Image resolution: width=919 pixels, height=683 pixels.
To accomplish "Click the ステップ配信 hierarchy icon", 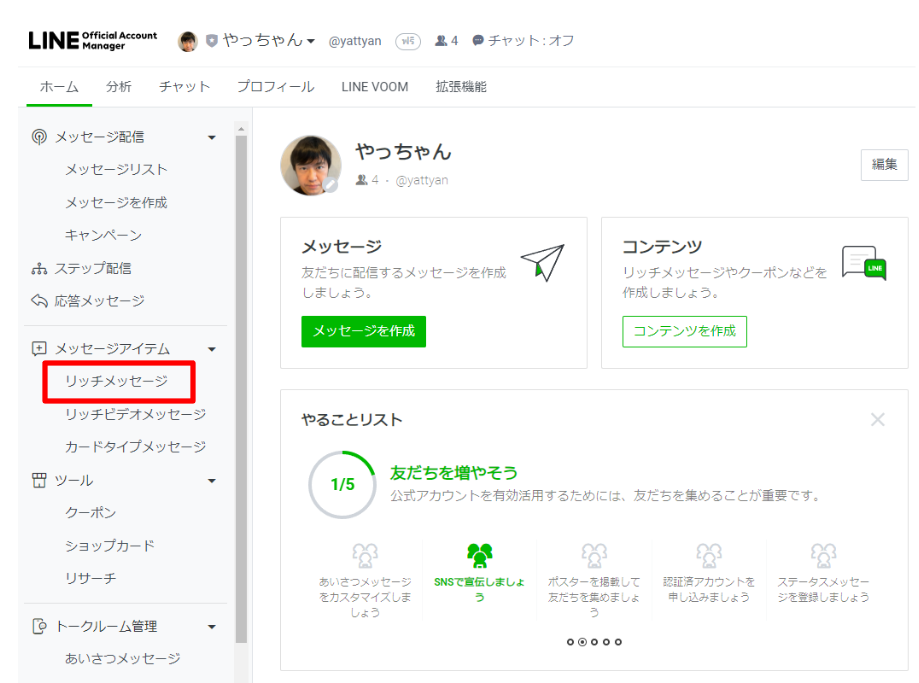I will coord(39,269).
